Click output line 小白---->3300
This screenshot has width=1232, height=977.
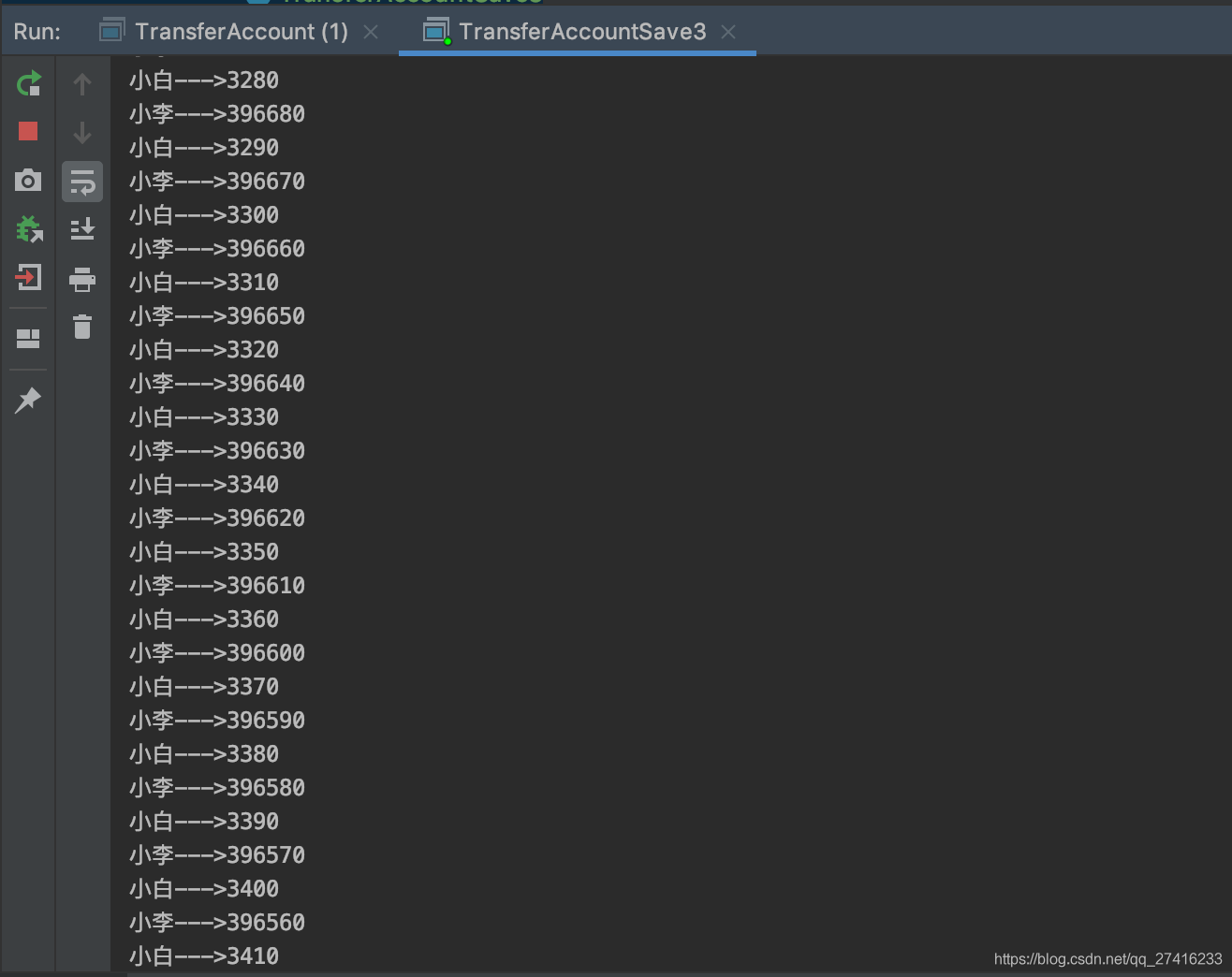click(x=204, y=215)
